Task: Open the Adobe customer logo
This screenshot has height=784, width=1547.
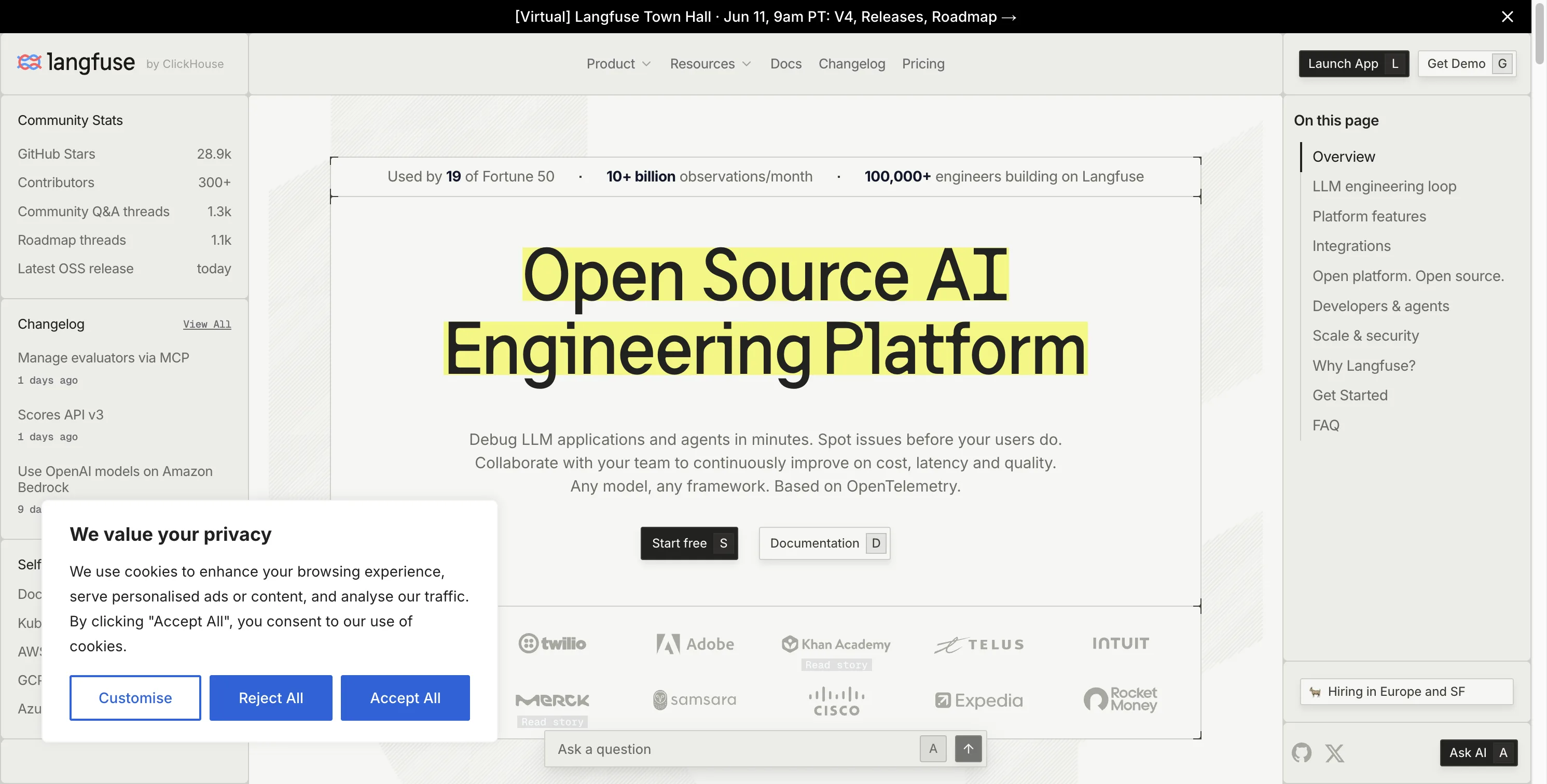Action: click(695, 644)
